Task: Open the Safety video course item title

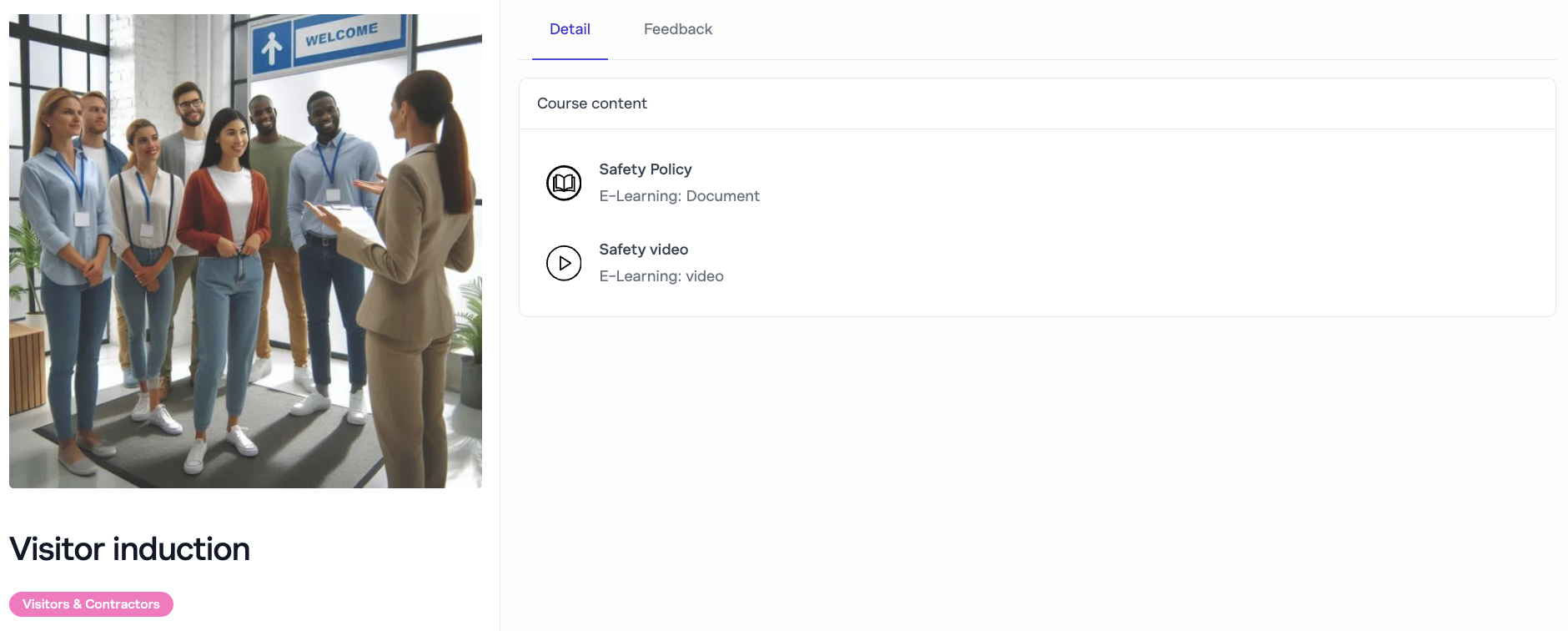Action: click(x=643, y=250)
